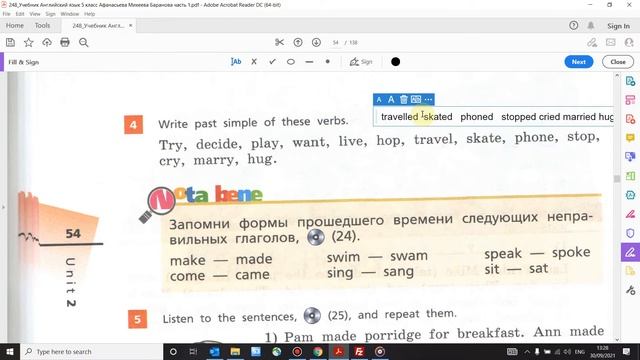Open More Tools icon at bottom of right panel
Image resolution: width=640 pixels, height=360 pixels.
pyautogui.click(x=630, y=290)
